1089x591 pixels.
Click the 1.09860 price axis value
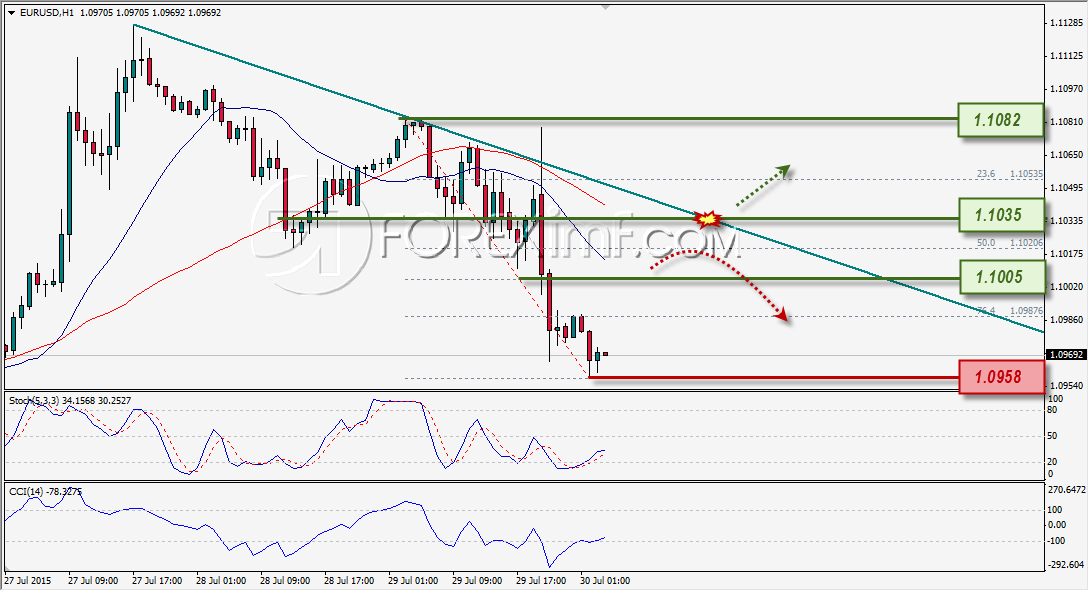click(1066, 319)
